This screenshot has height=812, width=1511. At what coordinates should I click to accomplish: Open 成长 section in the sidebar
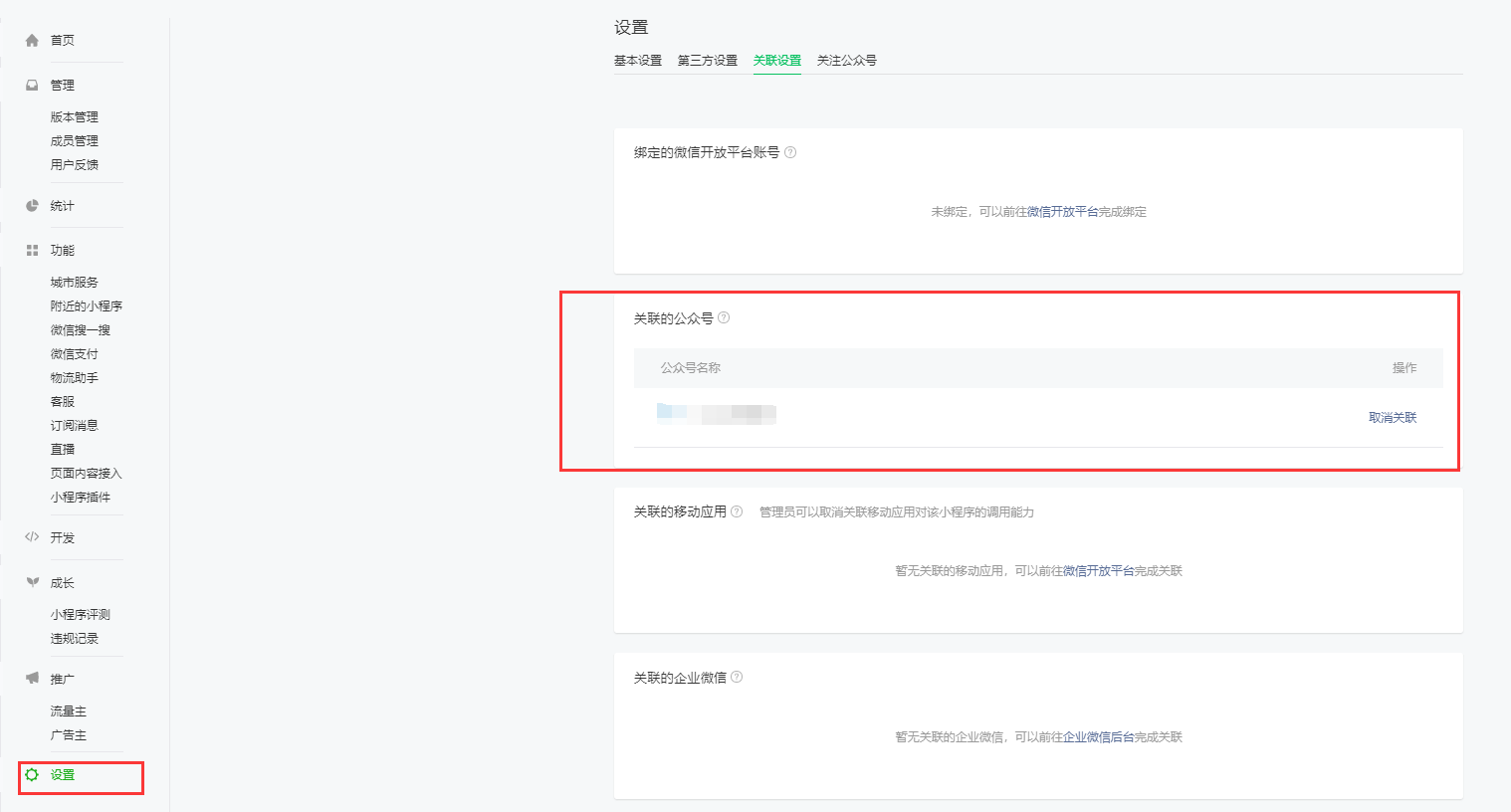[x=63, y=582]
